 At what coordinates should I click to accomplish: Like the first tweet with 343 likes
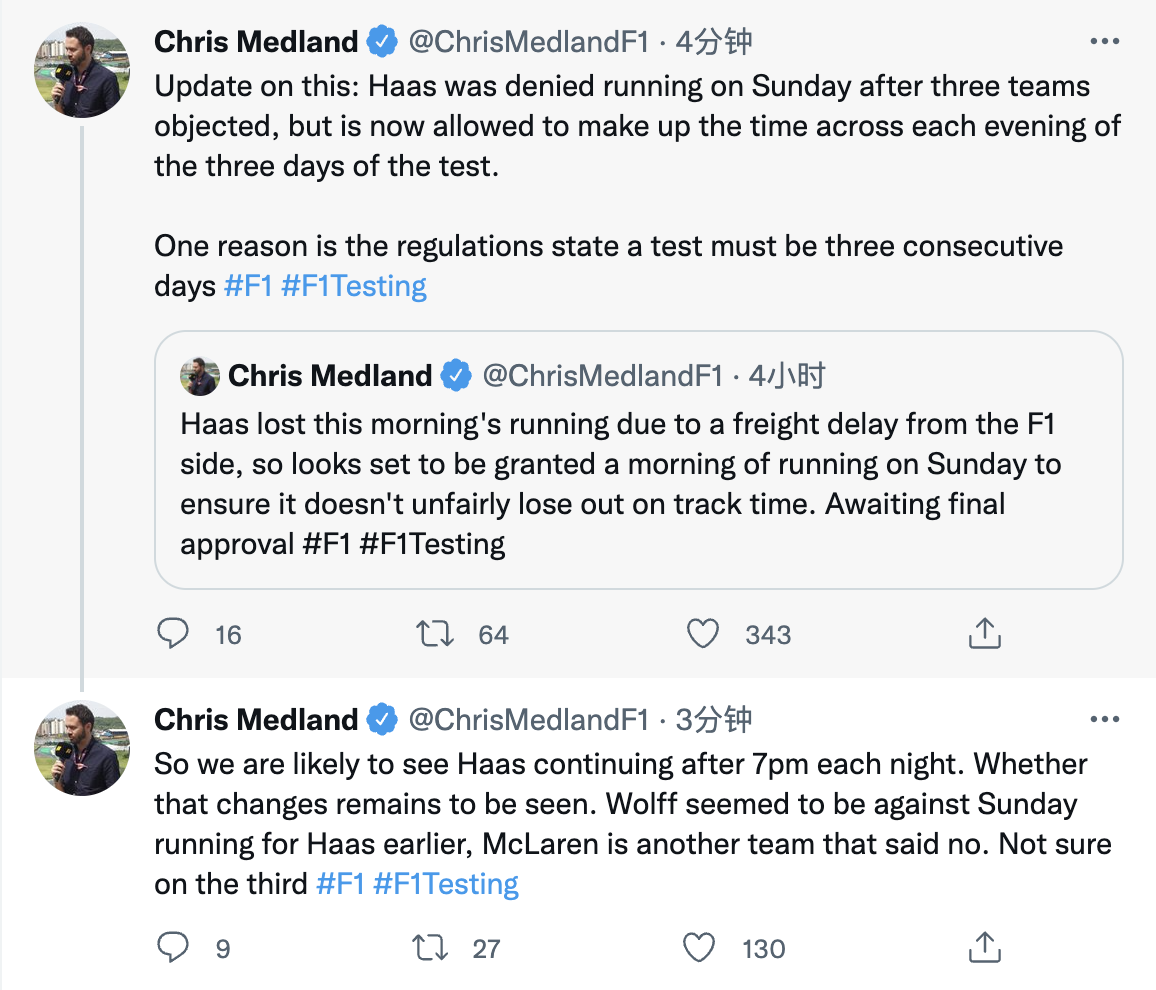[x=704, y=633]
